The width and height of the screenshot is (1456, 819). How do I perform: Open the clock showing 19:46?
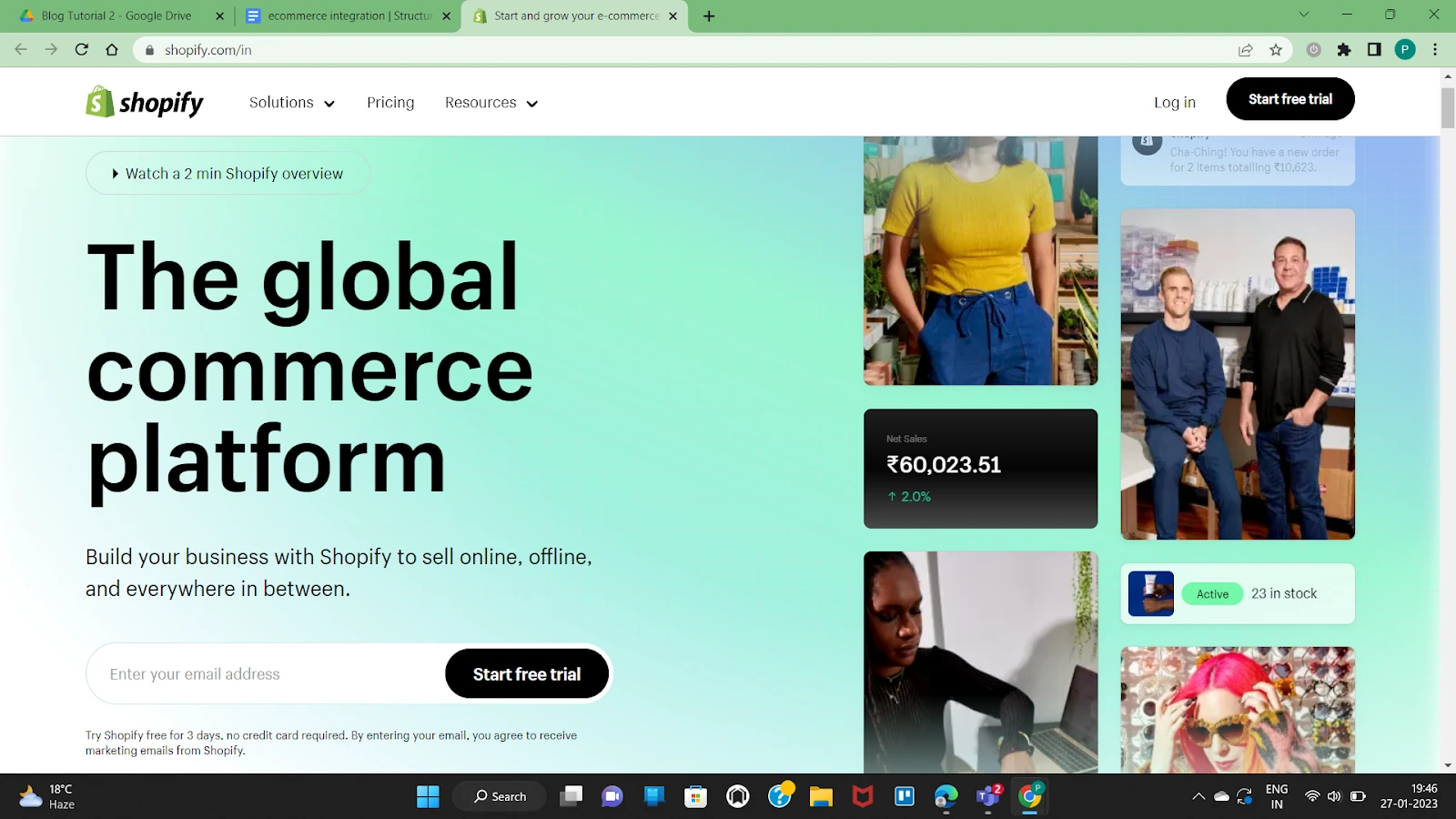click(1409, 796)
